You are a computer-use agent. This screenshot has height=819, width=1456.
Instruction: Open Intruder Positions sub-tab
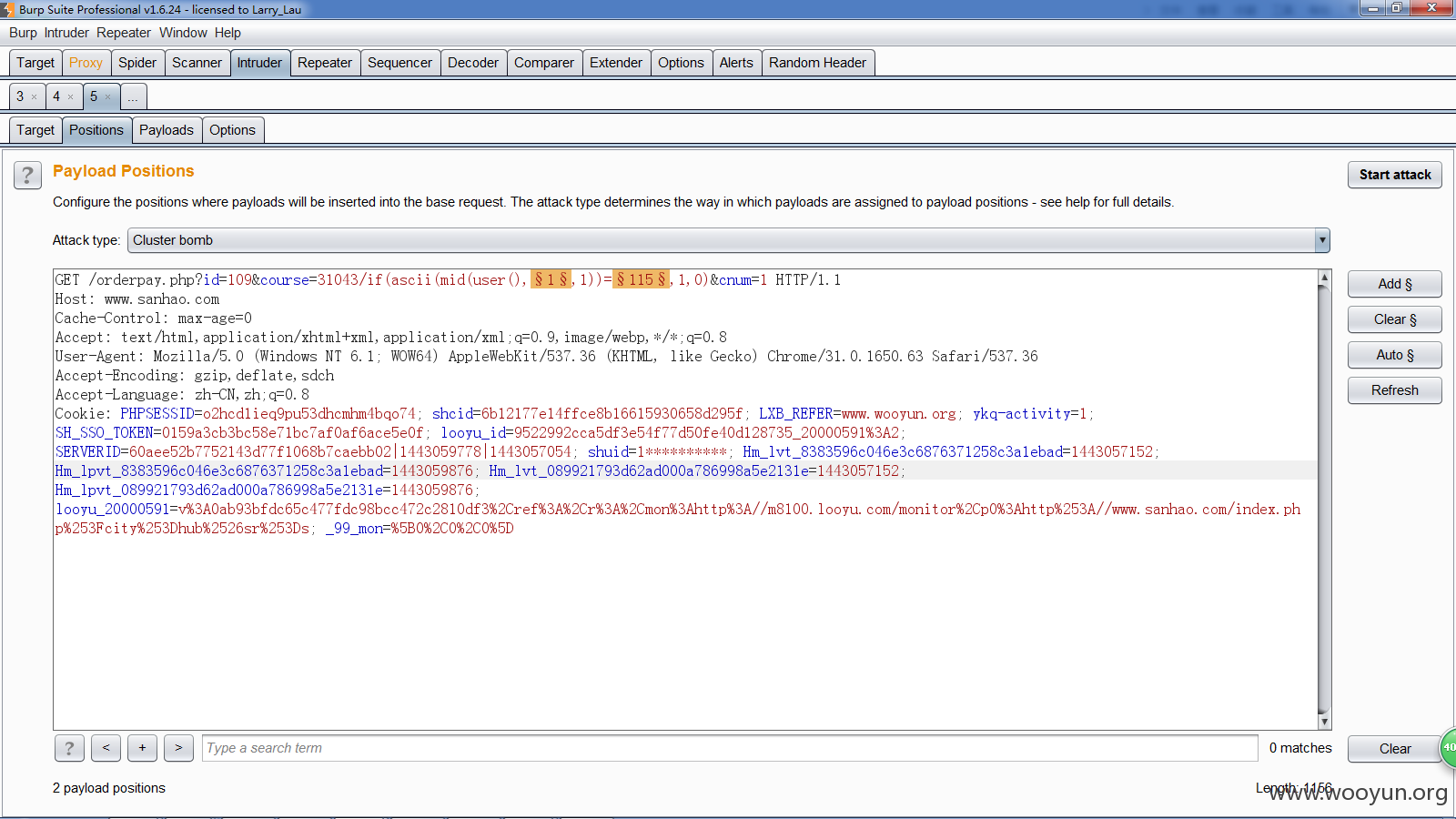(96, 130)
